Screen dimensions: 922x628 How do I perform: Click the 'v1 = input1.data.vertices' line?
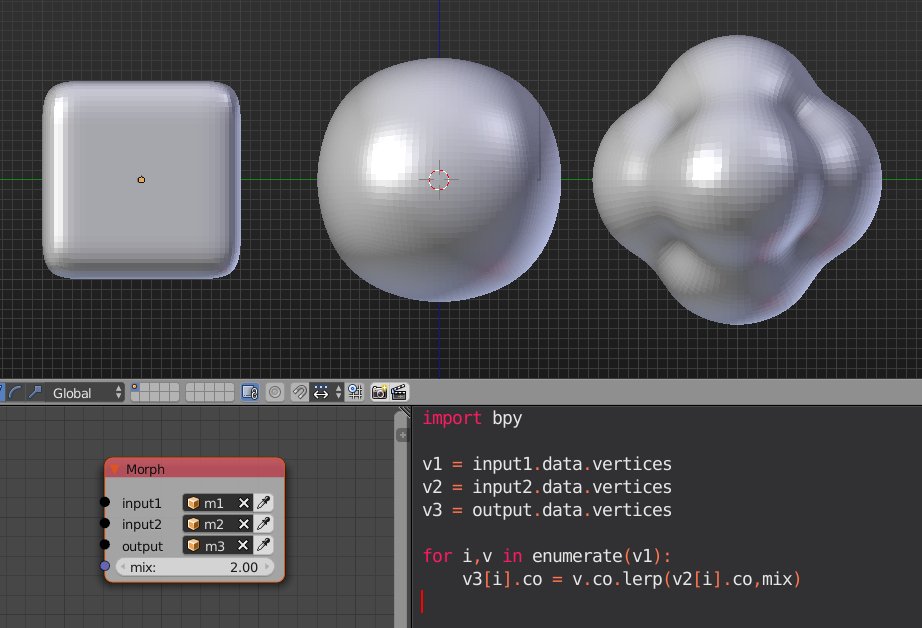point(547,464)
